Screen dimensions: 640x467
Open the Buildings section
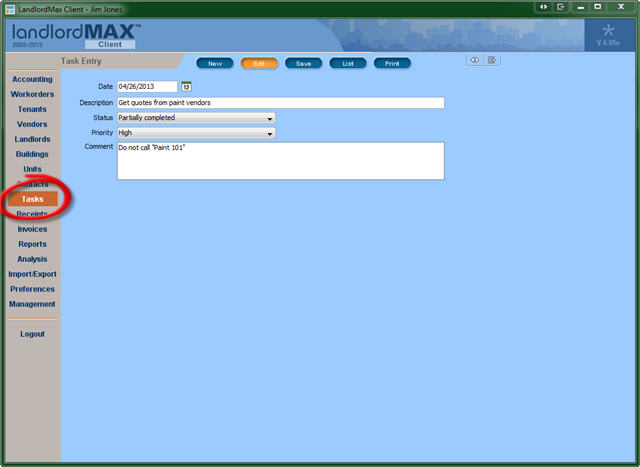coord(32,154)
